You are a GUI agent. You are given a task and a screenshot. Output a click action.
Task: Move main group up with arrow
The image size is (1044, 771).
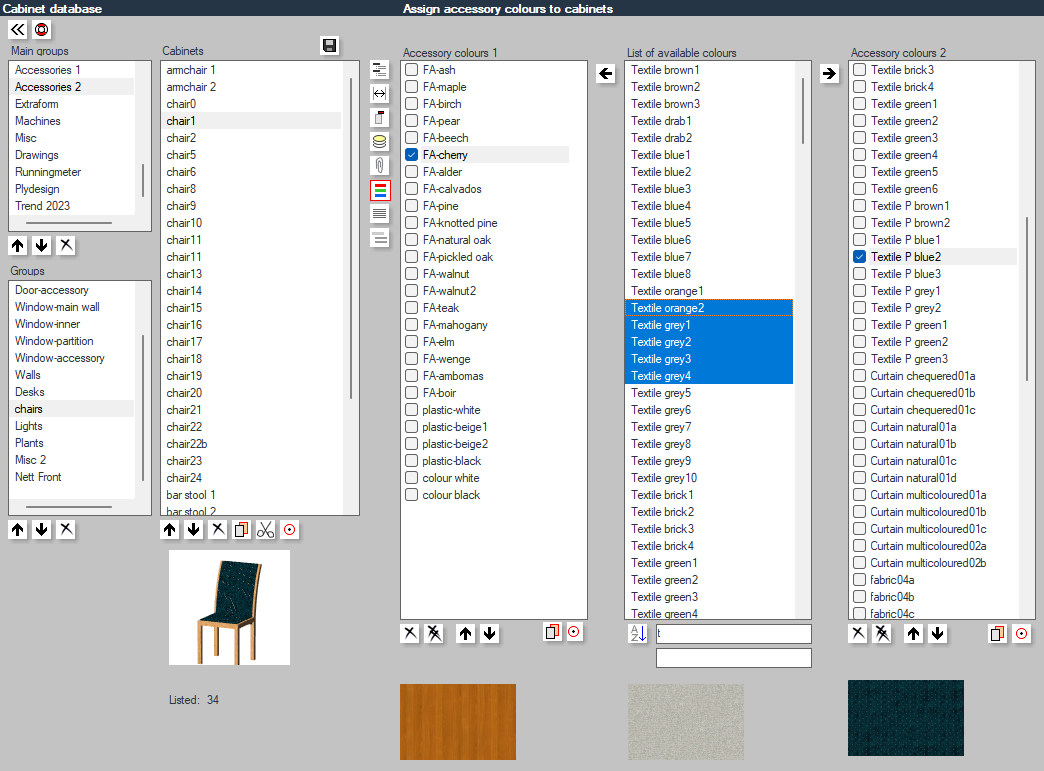[18, 246]
